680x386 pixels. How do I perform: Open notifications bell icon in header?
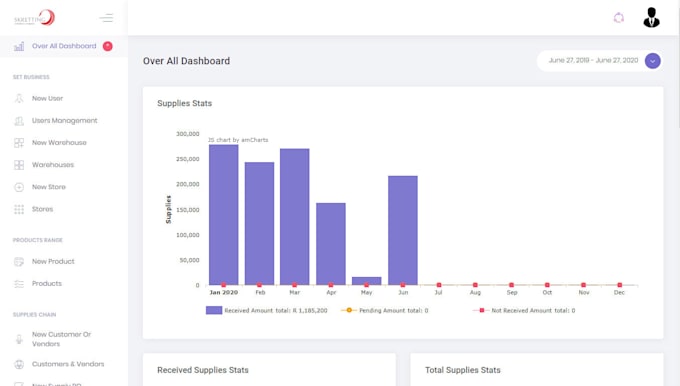click(619, 18)
